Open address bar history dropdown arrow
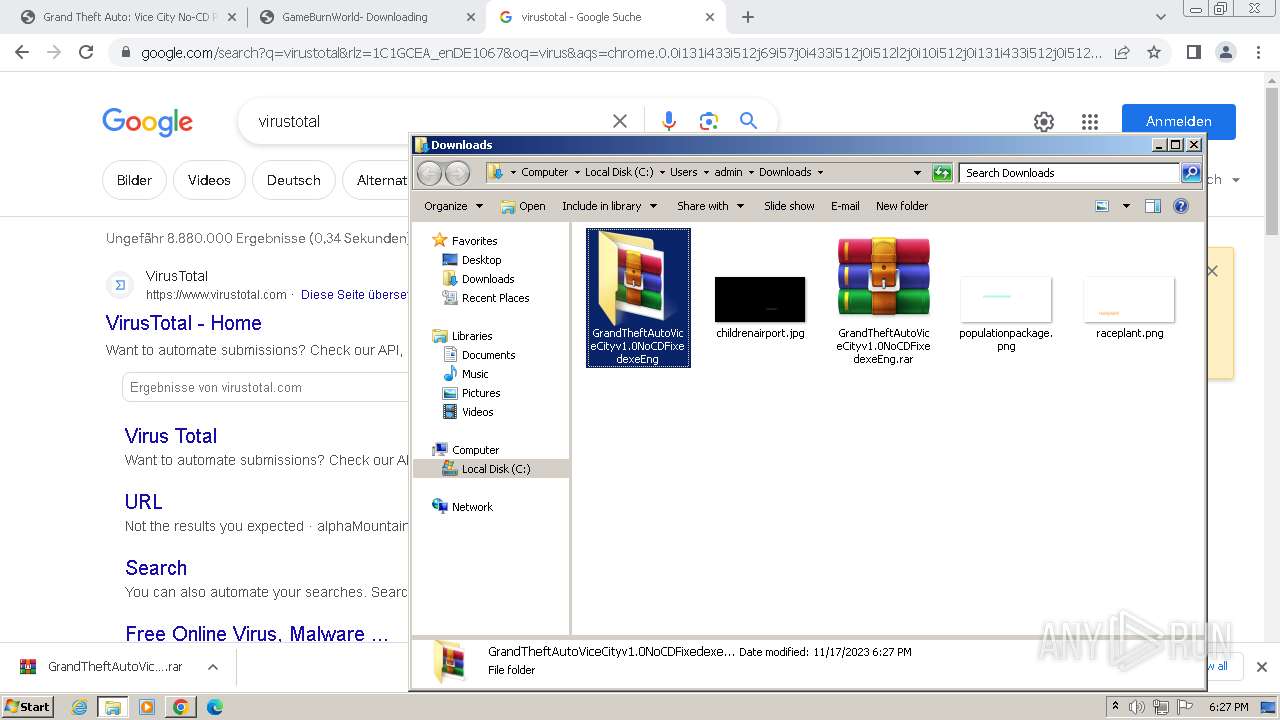 coord(917,173)
